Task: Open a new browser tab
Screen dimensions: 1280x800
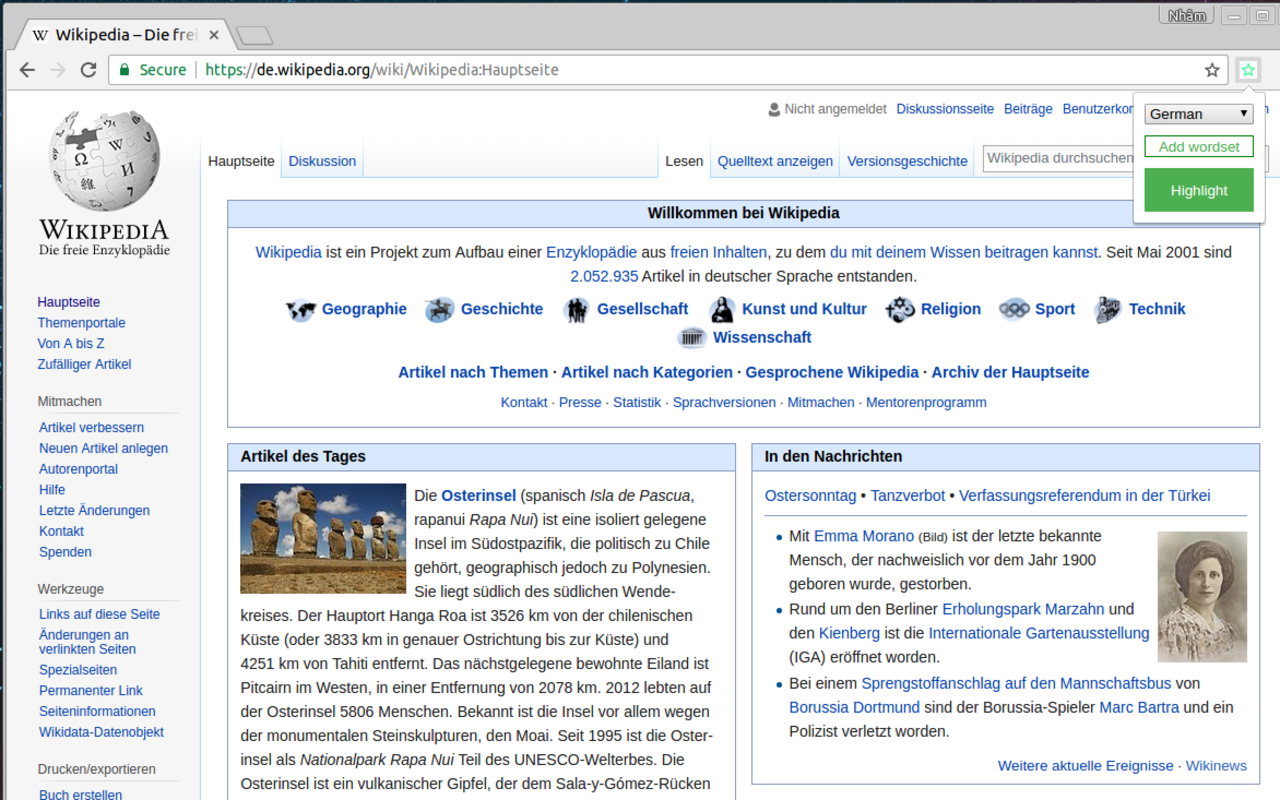Action: (x=254, y=36)
